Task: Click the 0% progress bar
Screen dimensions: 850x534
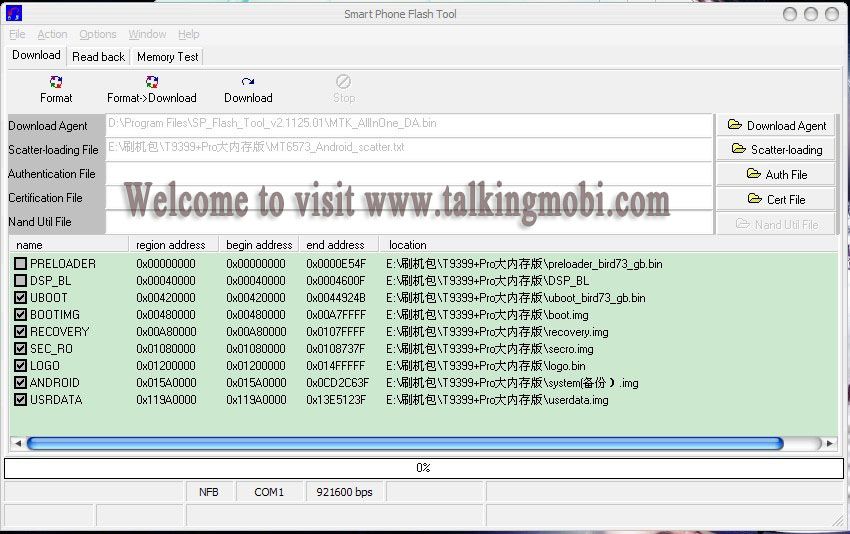Action: (424, 468)
